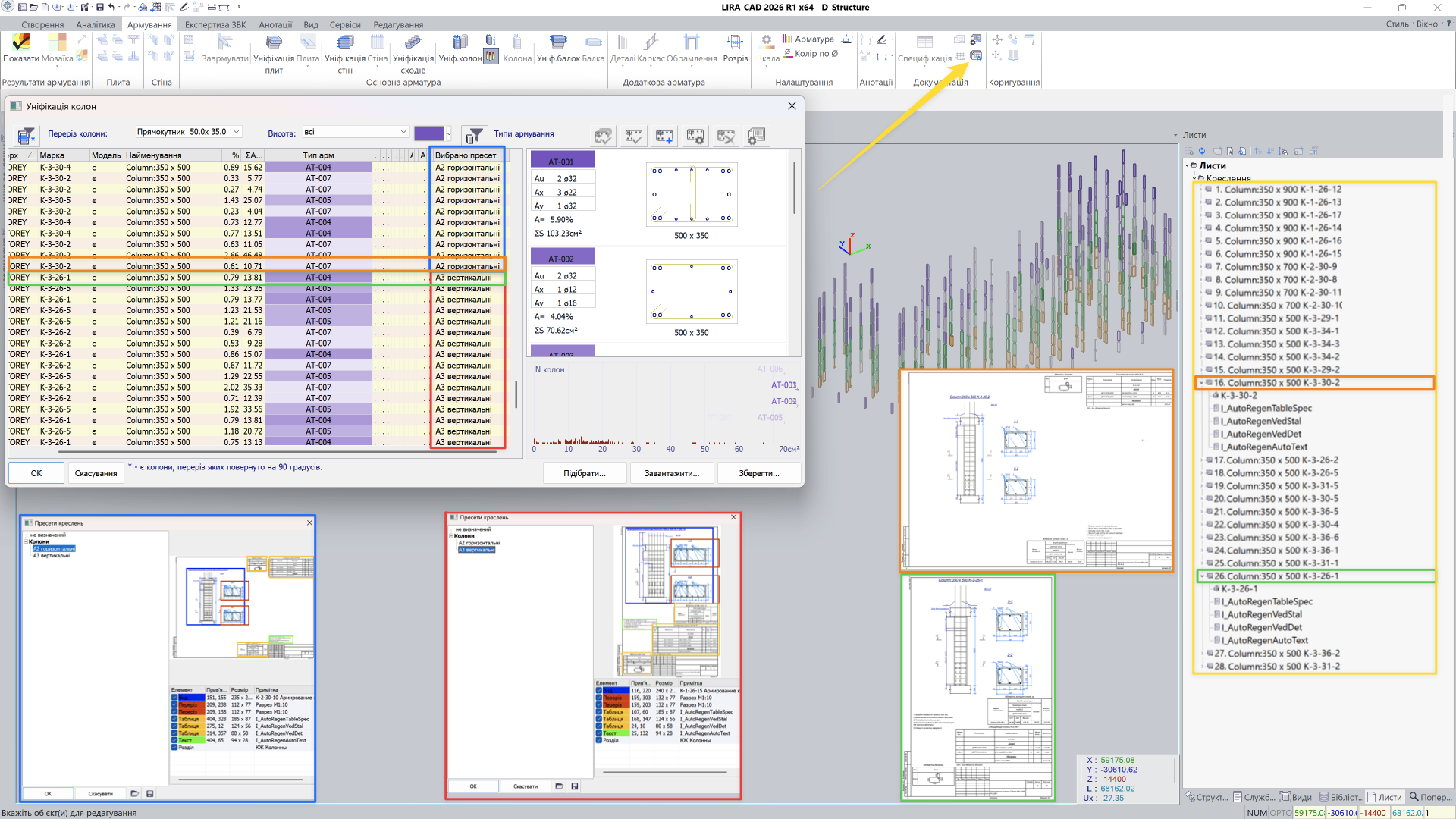Image resolution: width=1456 pixels, height=819 pixels.
Task: Click the purple color swatch near Висота
Action: pos(429,133)
